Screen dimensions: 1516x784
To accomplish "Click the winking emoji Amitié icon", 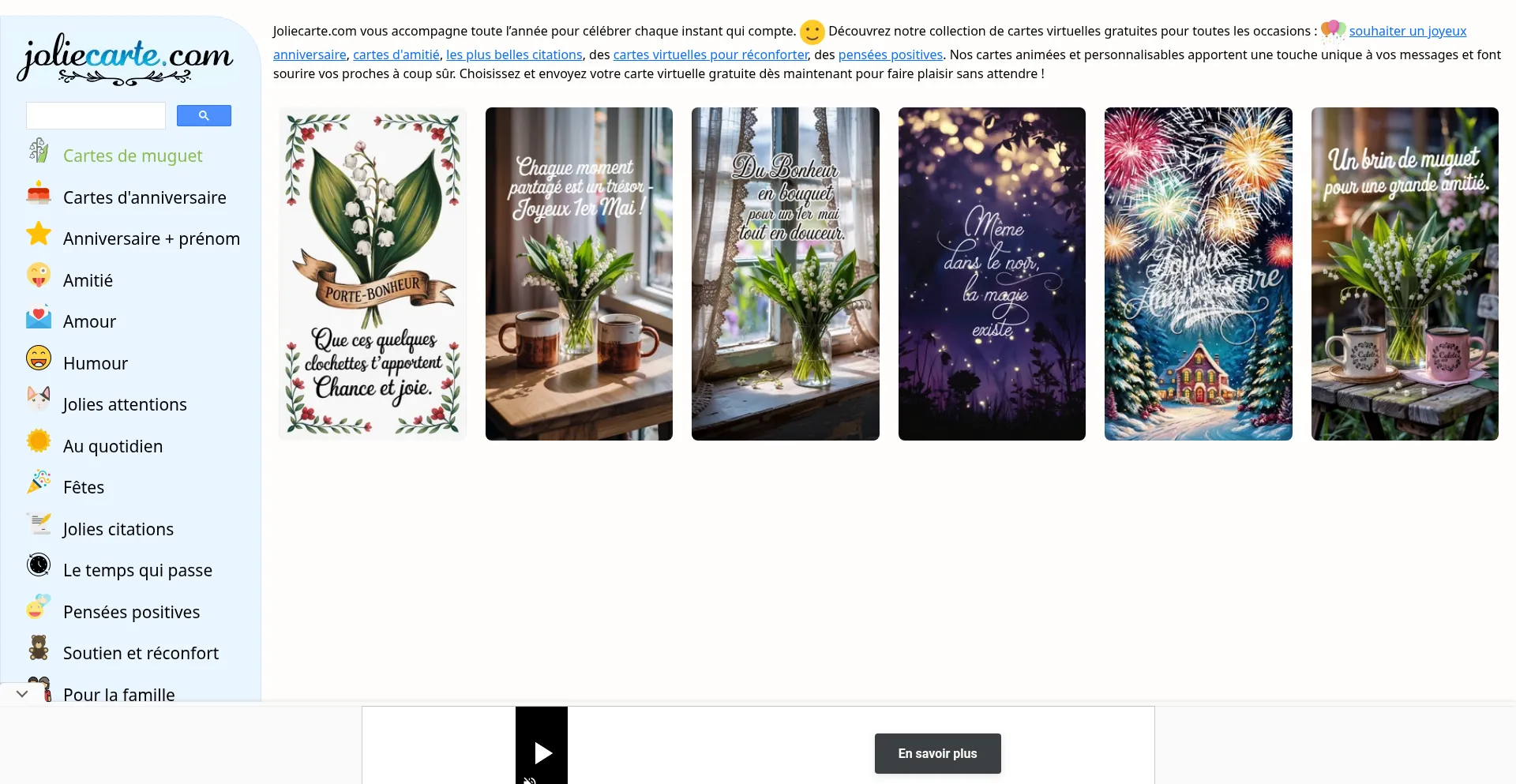I will (x=39, y=276).
